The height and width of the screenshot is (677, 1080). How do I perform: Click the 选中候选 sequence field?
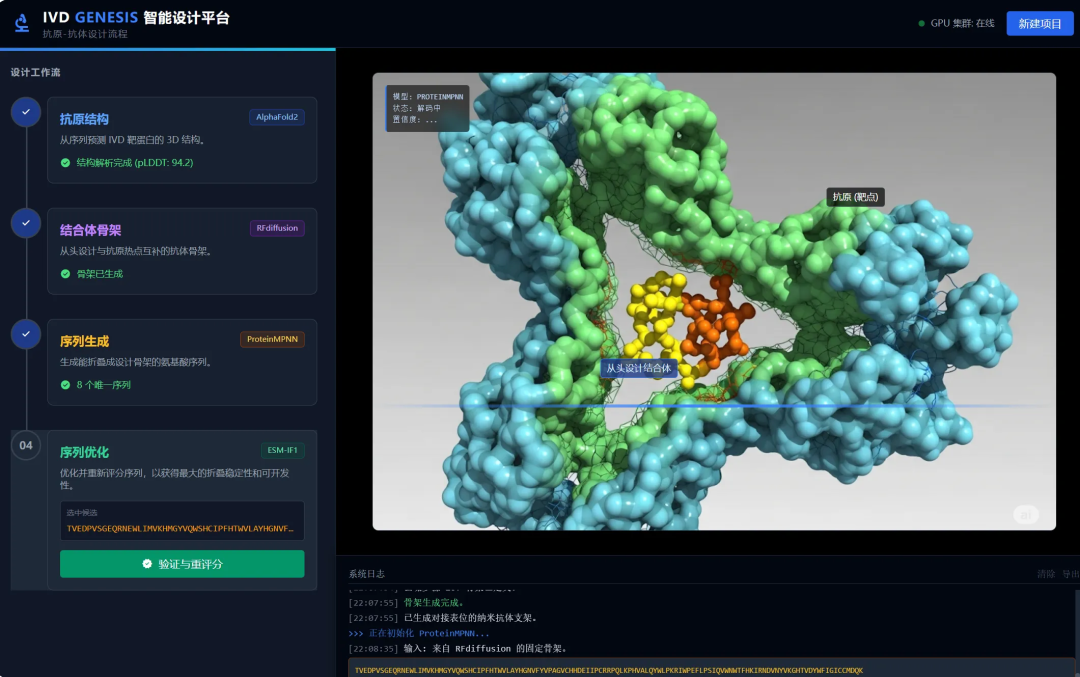(x=181, y=521)
